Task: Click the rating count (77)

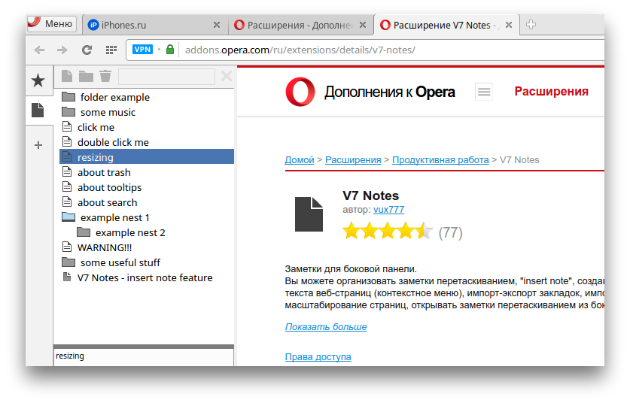Action: (450, 232)
